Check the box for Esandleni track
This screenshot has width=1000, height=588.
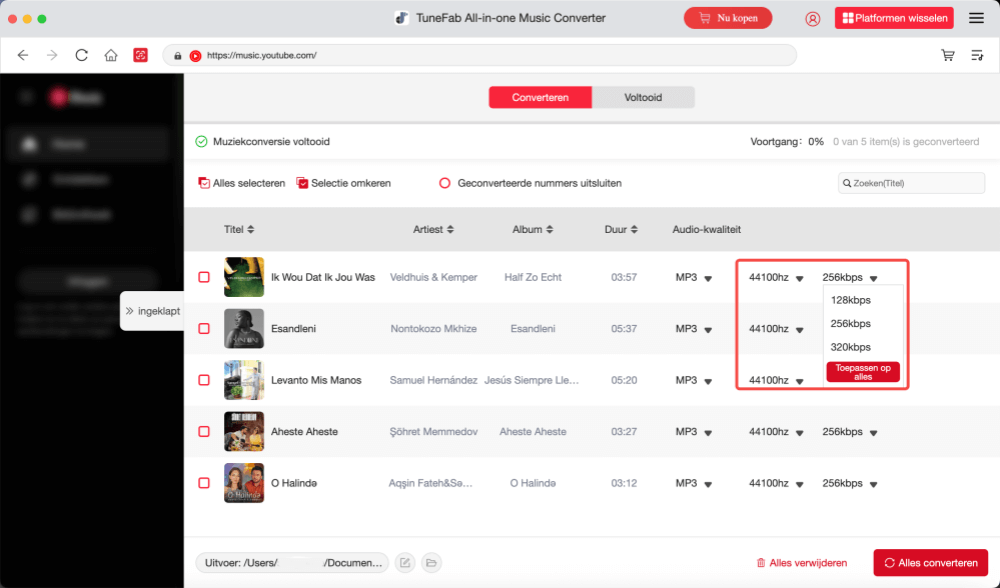(204, 328)
